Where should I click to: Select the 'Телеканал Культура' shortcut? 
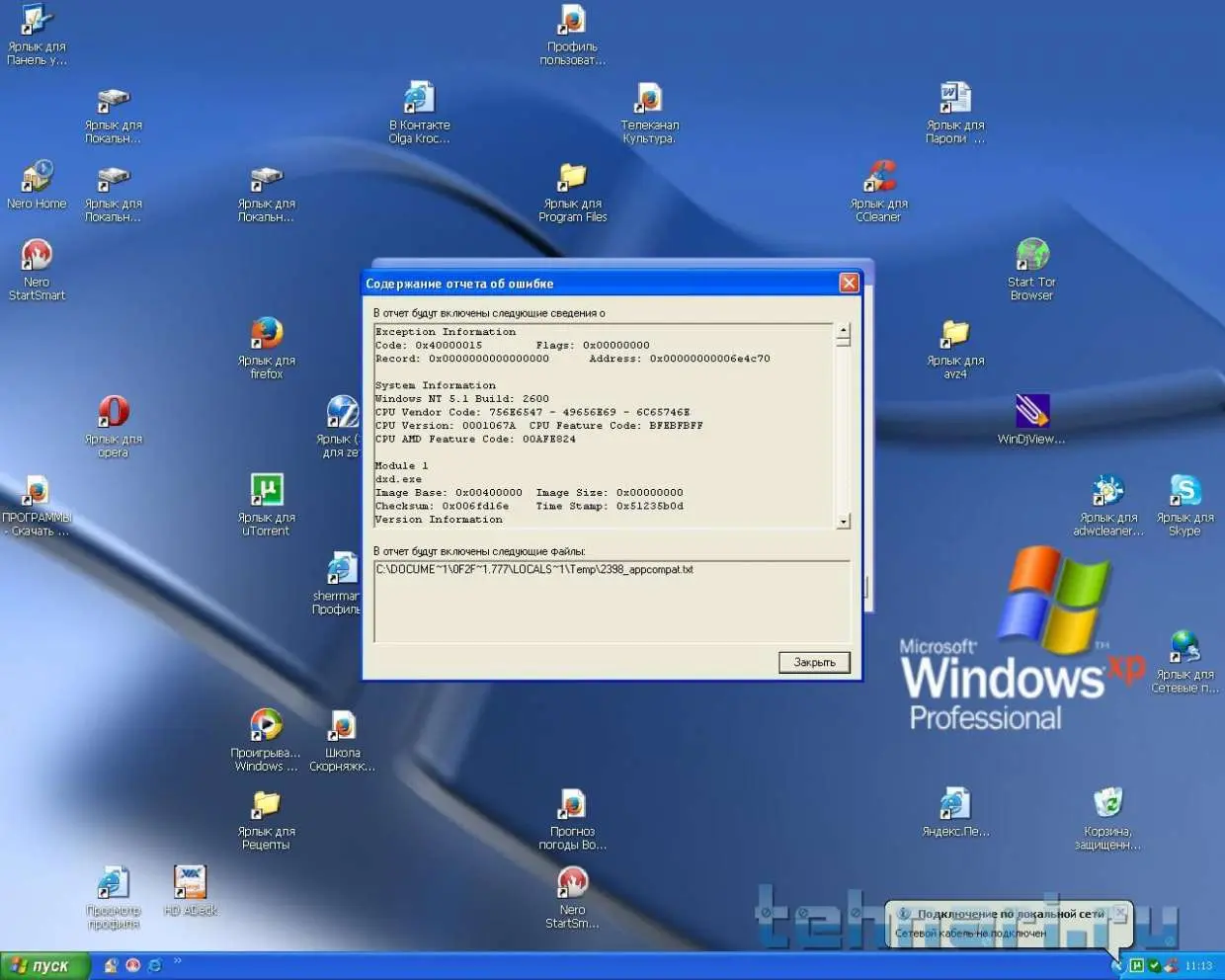click(x=649, y=114)
